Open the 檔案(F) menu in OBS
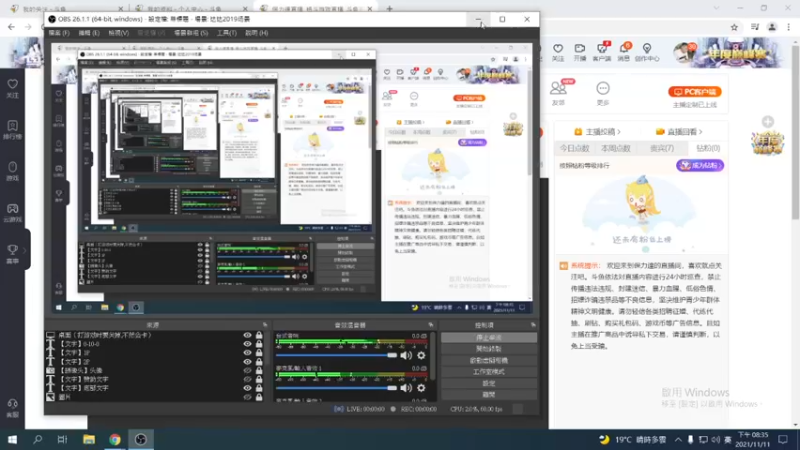The width and height of the screenshot is (800, 450). point(59,33)
